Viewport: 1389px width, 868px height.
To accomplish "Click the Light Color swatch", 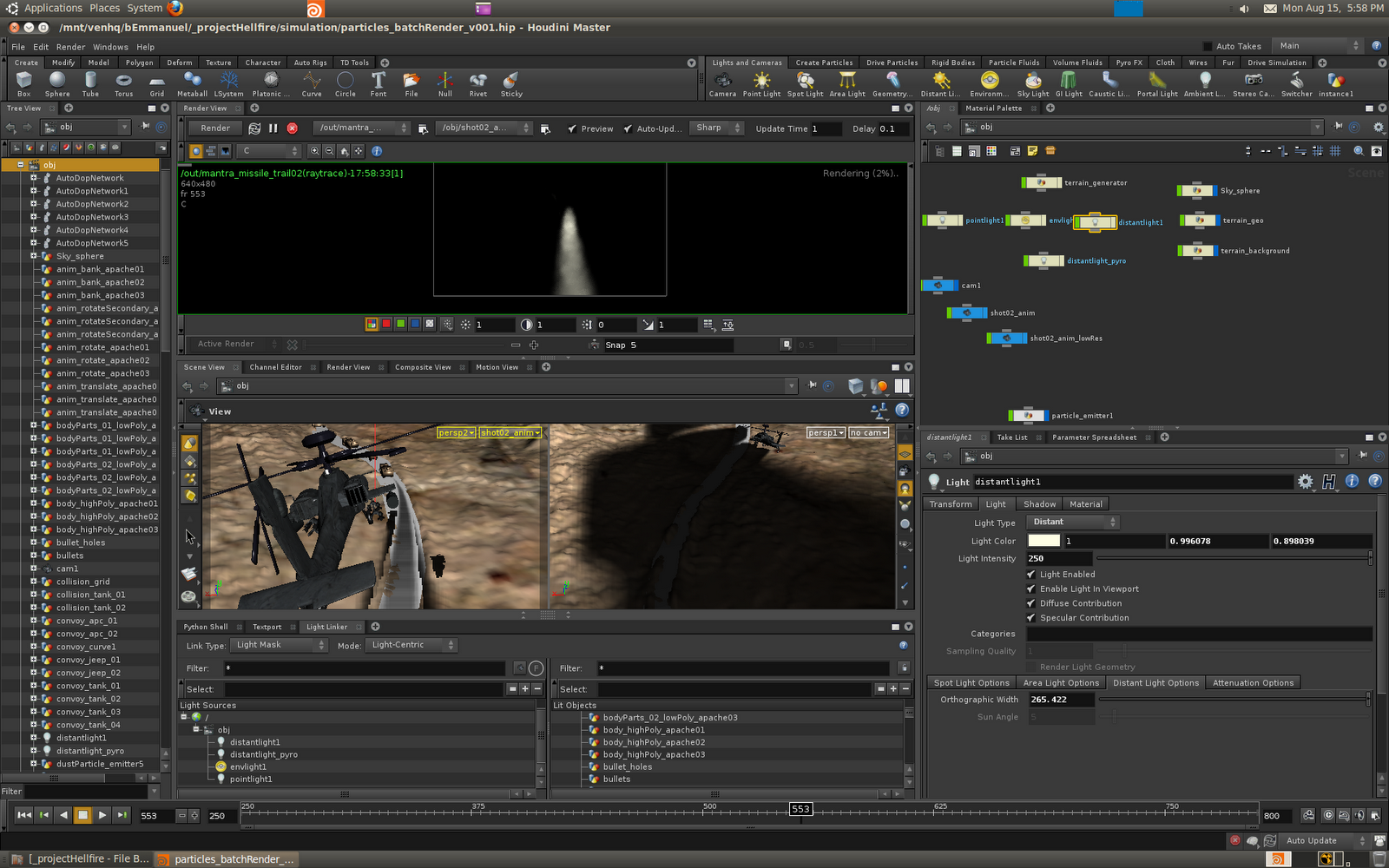I will point(1043,541).
